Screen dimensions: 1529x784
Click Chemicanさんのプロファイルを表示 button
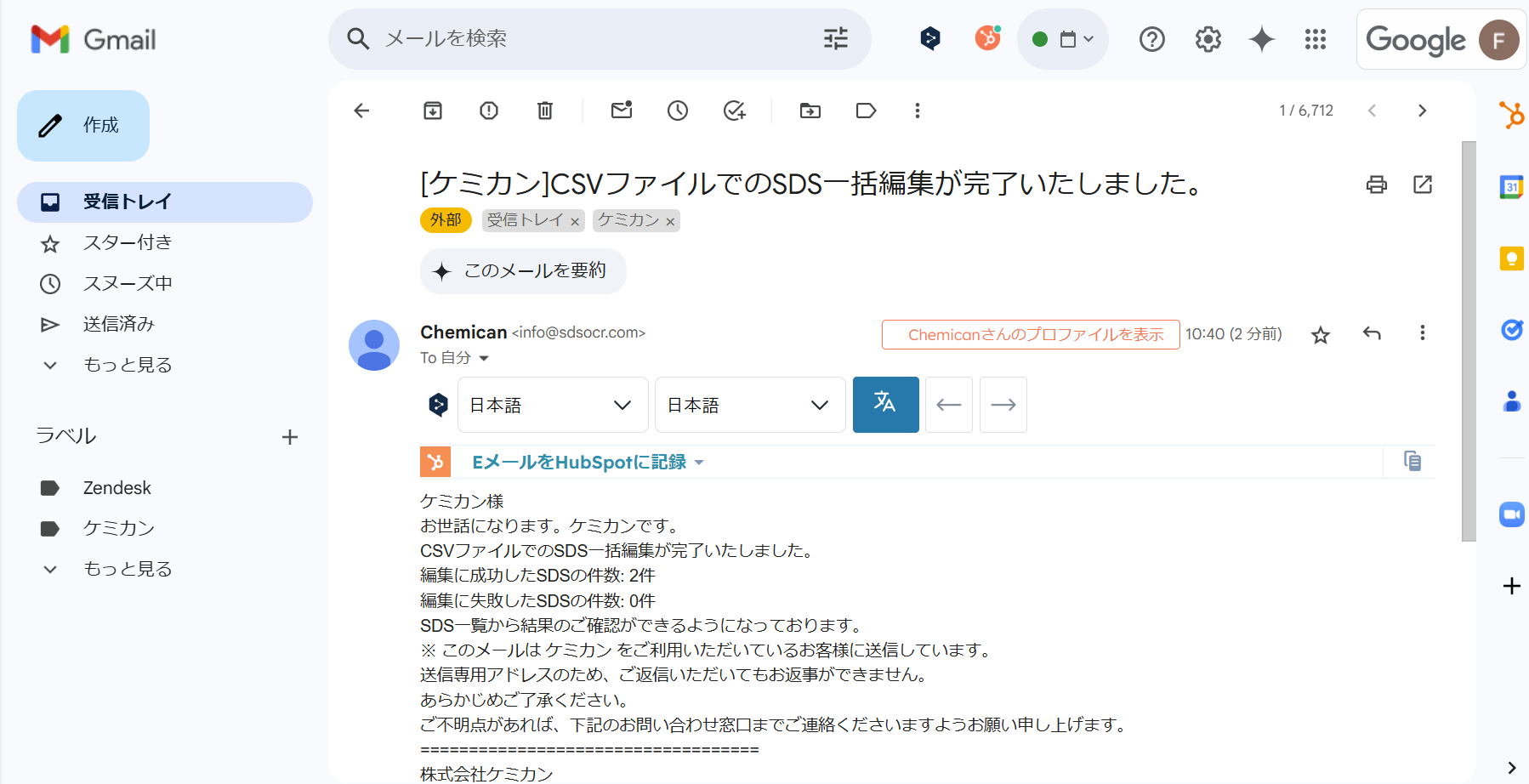tap(1031, 334)
